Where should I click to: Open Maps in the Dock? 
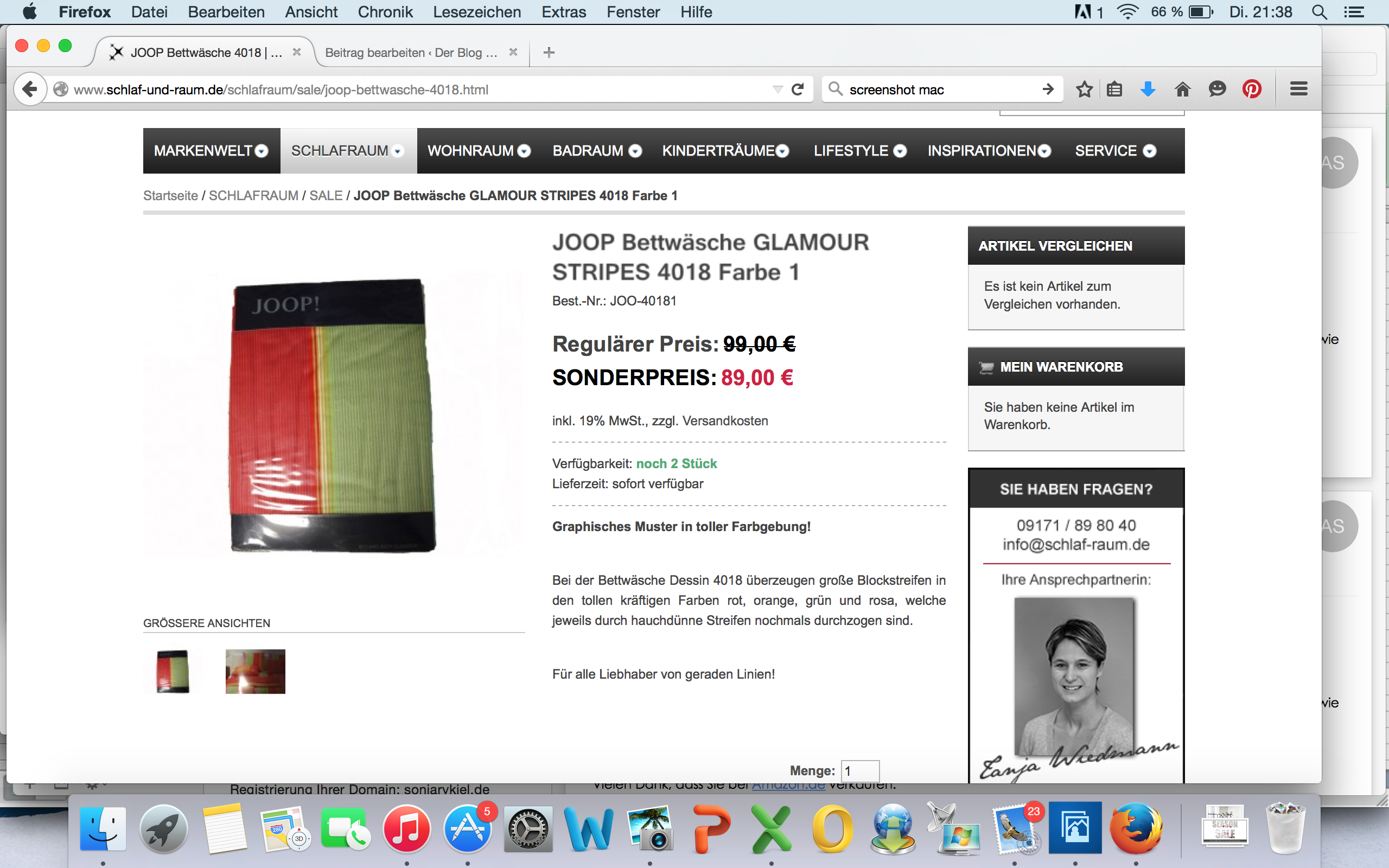(285, 828)
